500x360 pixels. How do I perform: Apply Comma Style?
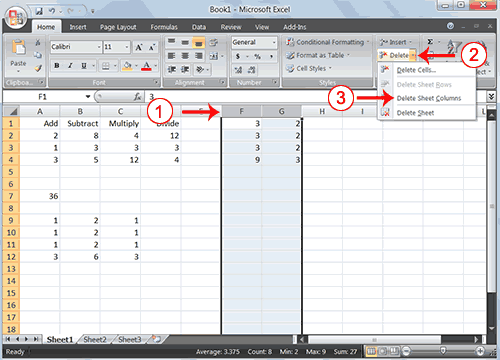271,56
